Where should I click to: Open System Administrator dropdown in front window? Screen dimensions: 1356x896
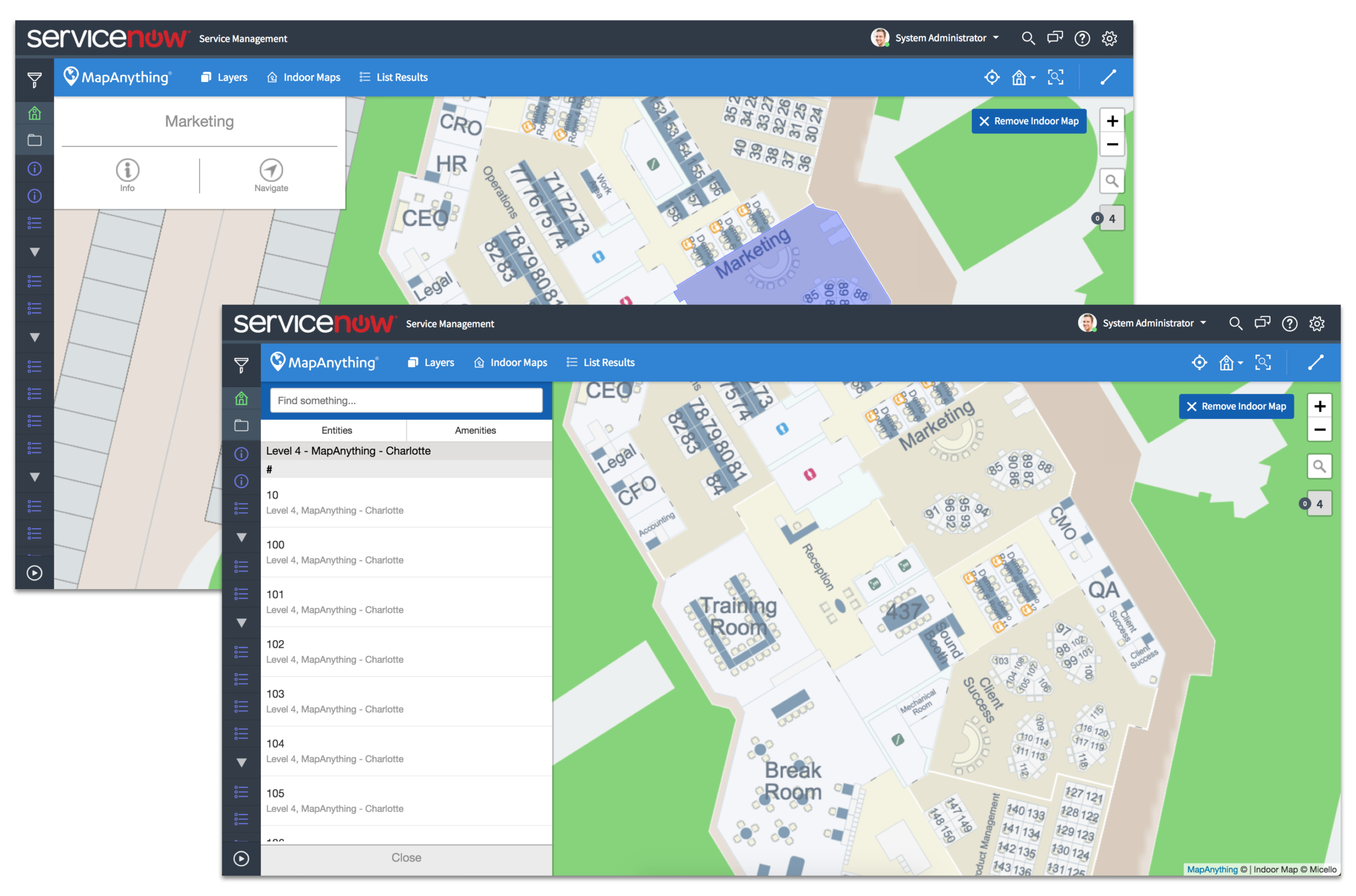(x=1143, y=323)
